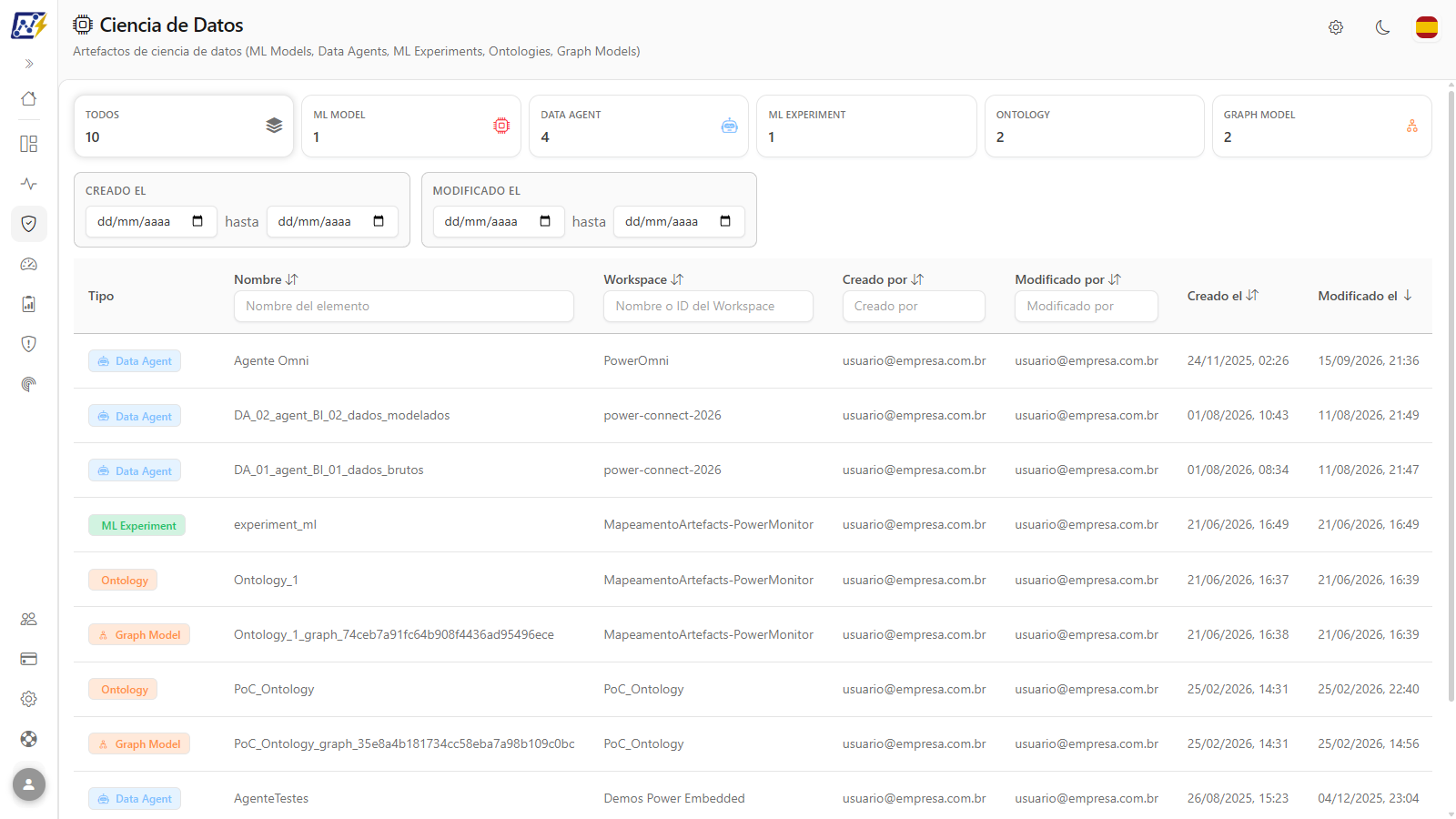The width and height of the screenshot is (1456, 819).
Task: Select the shield check icon in sidebar
Action: [29, 224]
